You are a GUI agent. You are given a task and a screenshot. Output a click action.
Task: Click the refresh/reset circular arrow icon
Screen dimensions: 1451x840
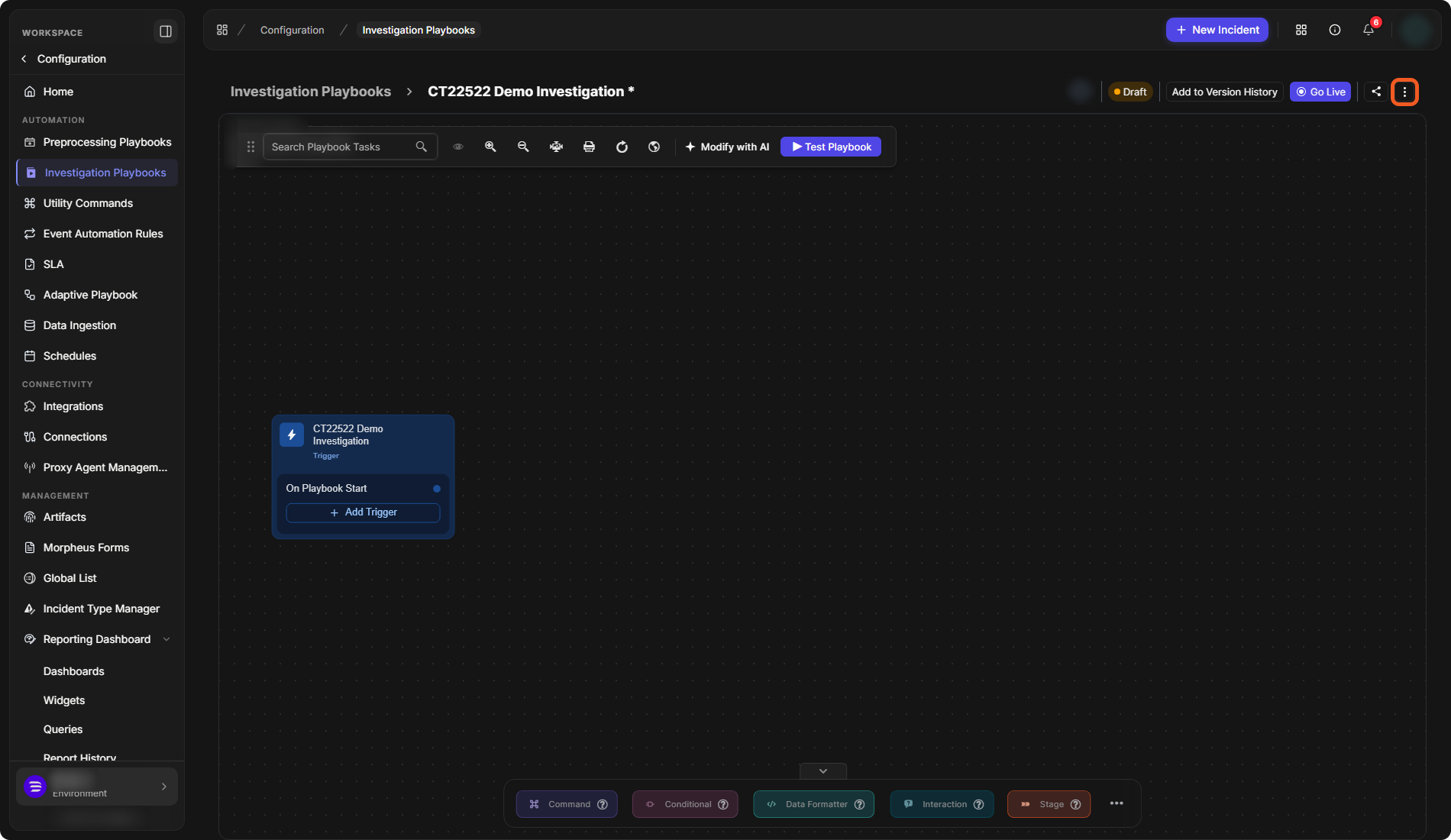622,147
